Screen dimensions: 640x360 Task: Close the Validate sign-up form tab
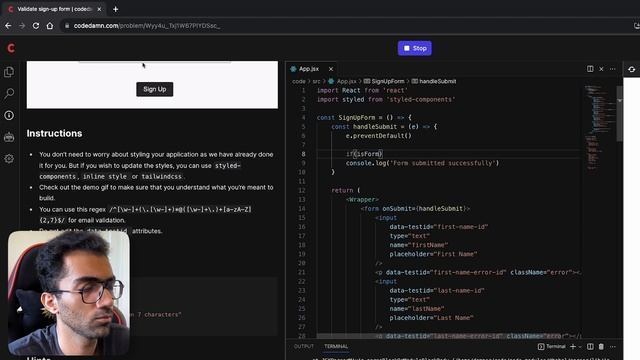click(x=99, y=9)
